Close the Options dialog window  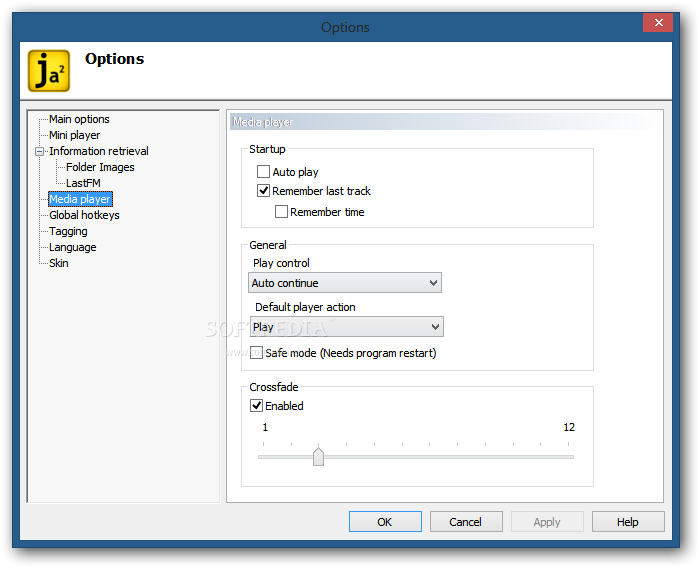tap(658, 23)
